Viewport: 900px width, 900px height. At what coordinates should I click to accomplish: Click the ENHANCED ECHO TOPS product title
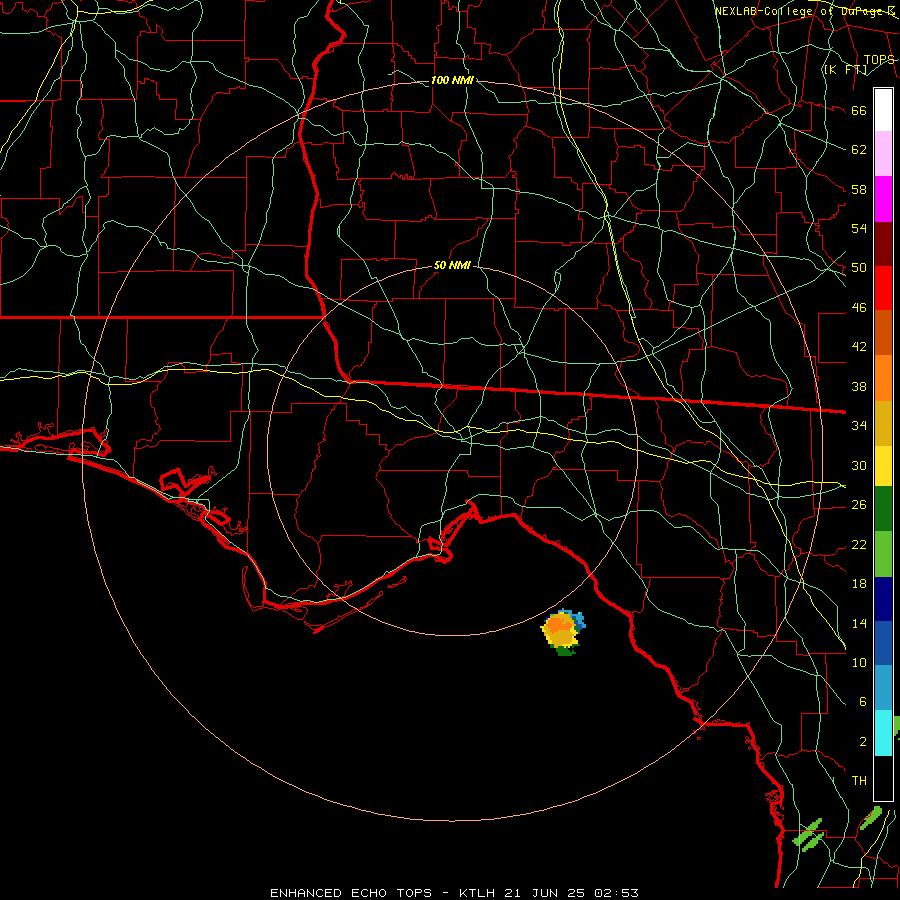(351, 893)
